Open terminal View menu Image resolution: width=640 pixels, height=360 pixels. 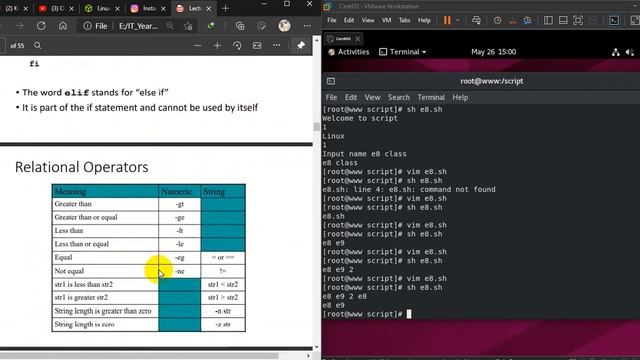point(372,97)
